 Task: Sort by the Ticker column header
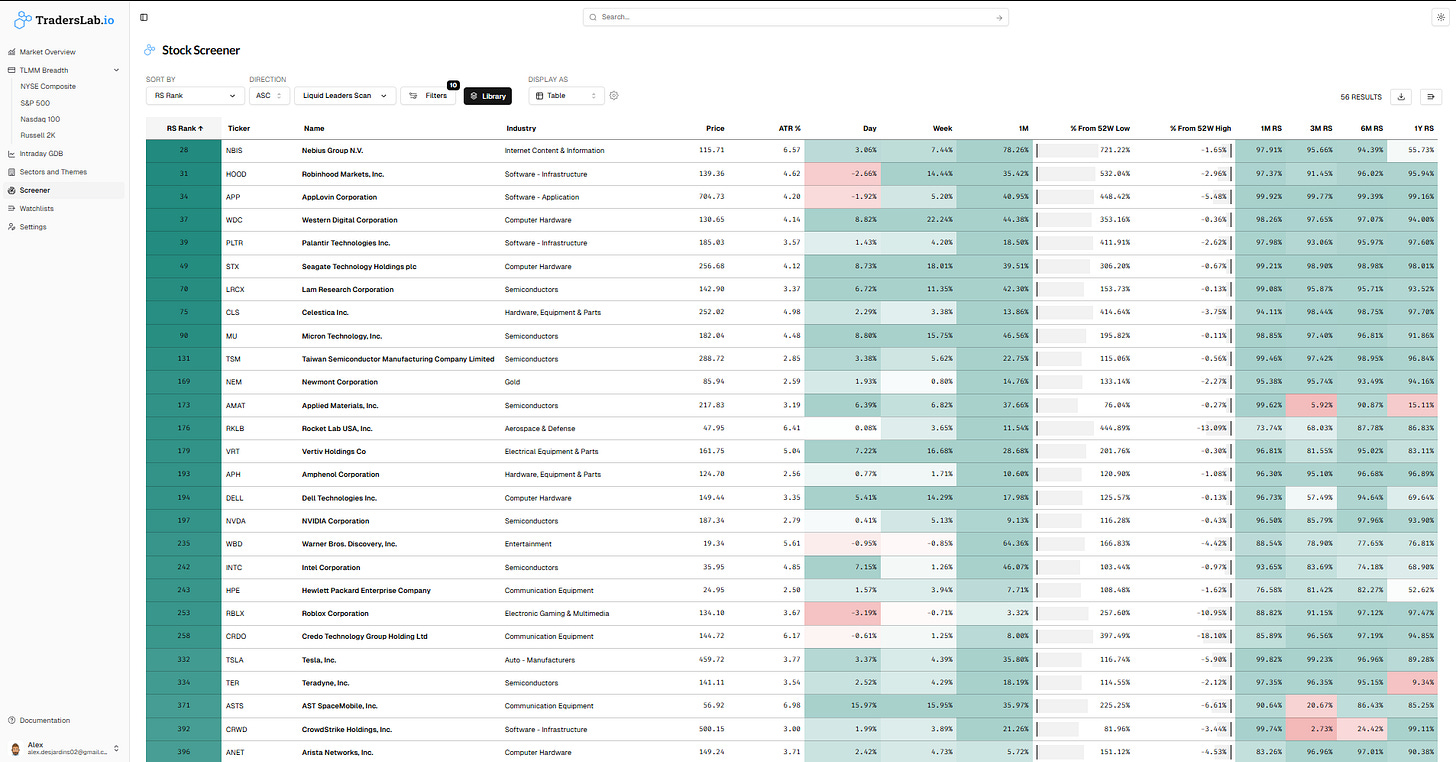239,128
